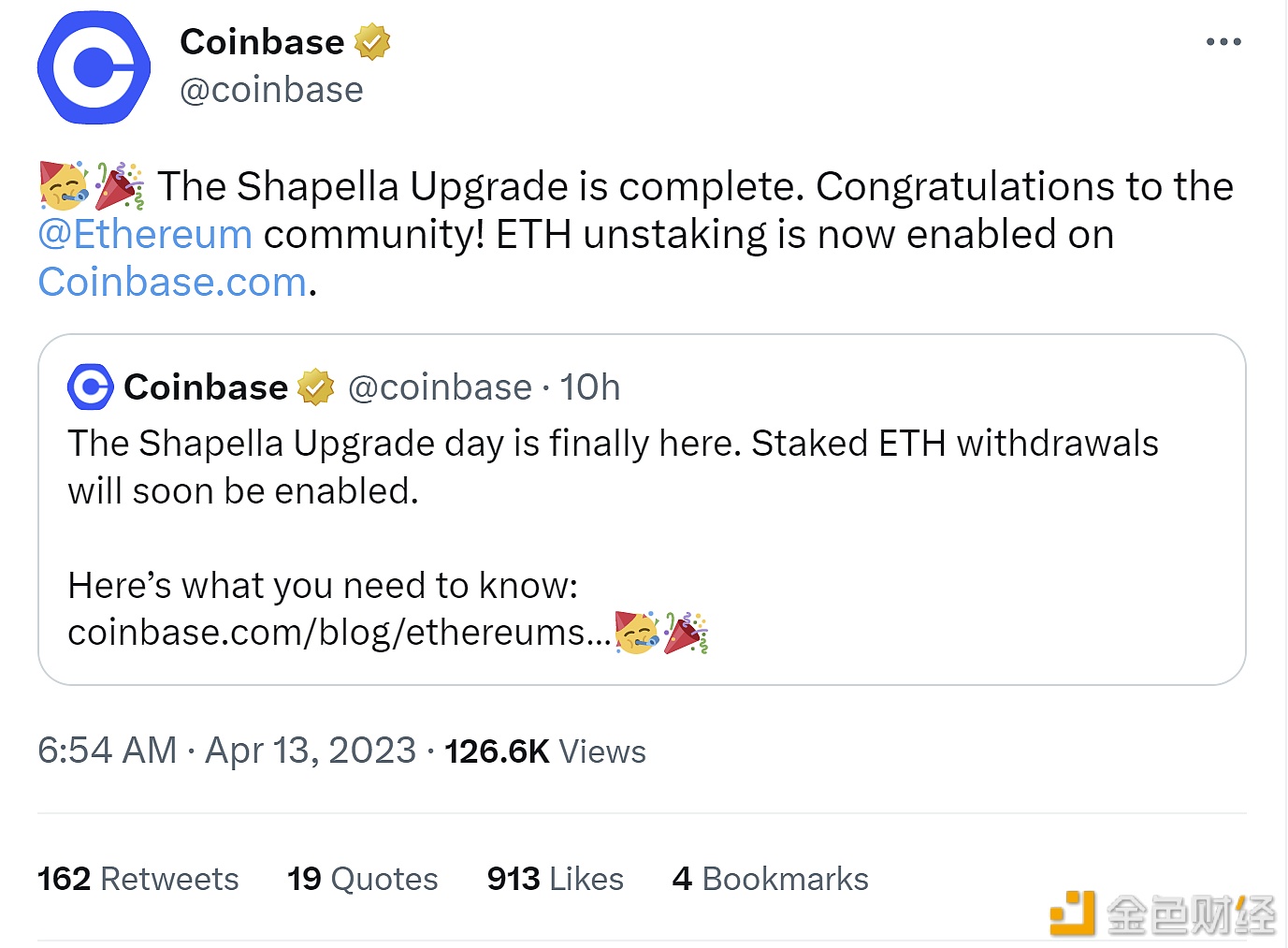Open the three-dot more options menu
This screenshot has width=1288, height=948.
[1223, 42]
